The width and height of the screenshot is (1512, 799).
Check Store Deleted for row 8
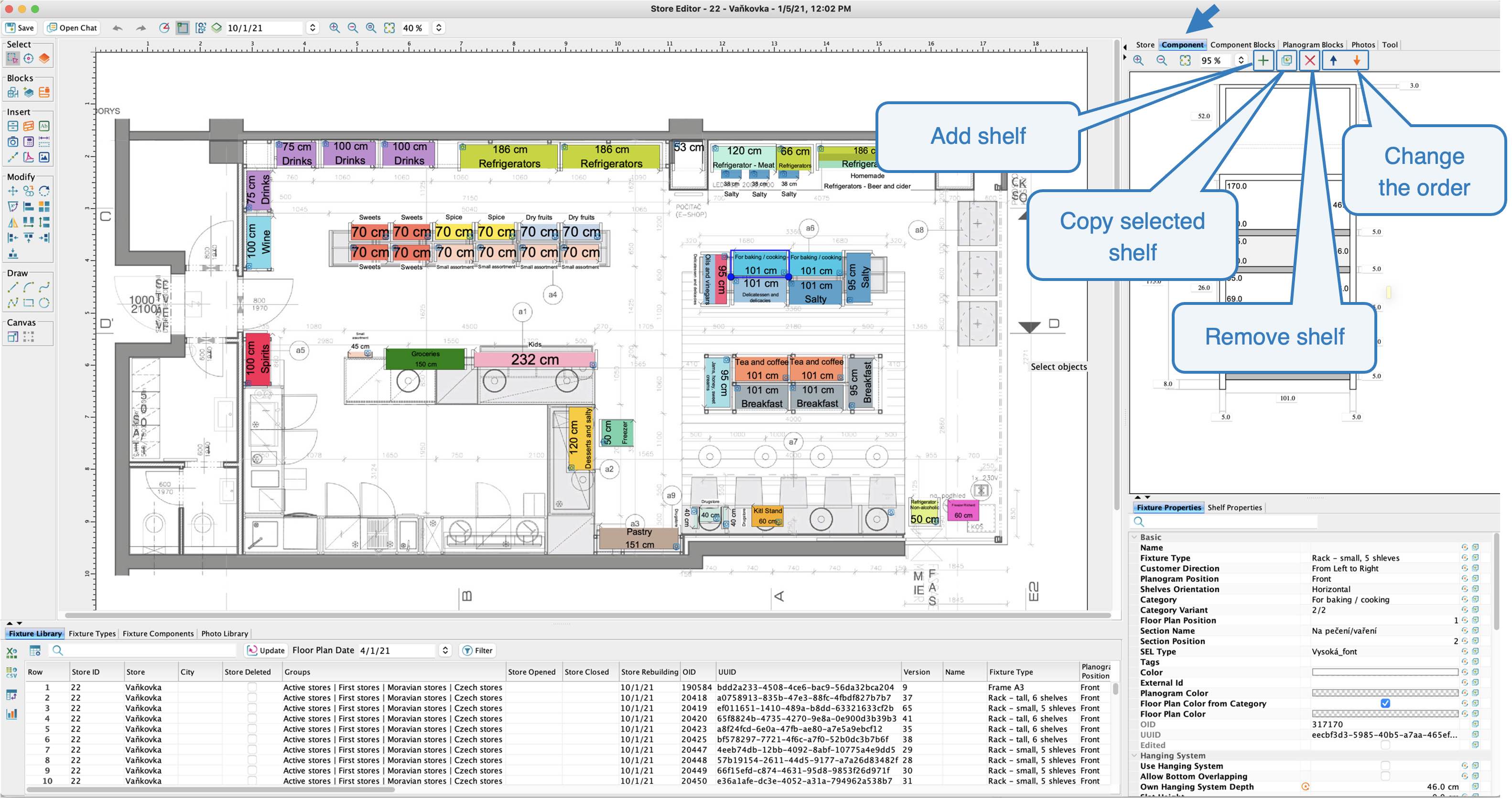coord(252,760)
